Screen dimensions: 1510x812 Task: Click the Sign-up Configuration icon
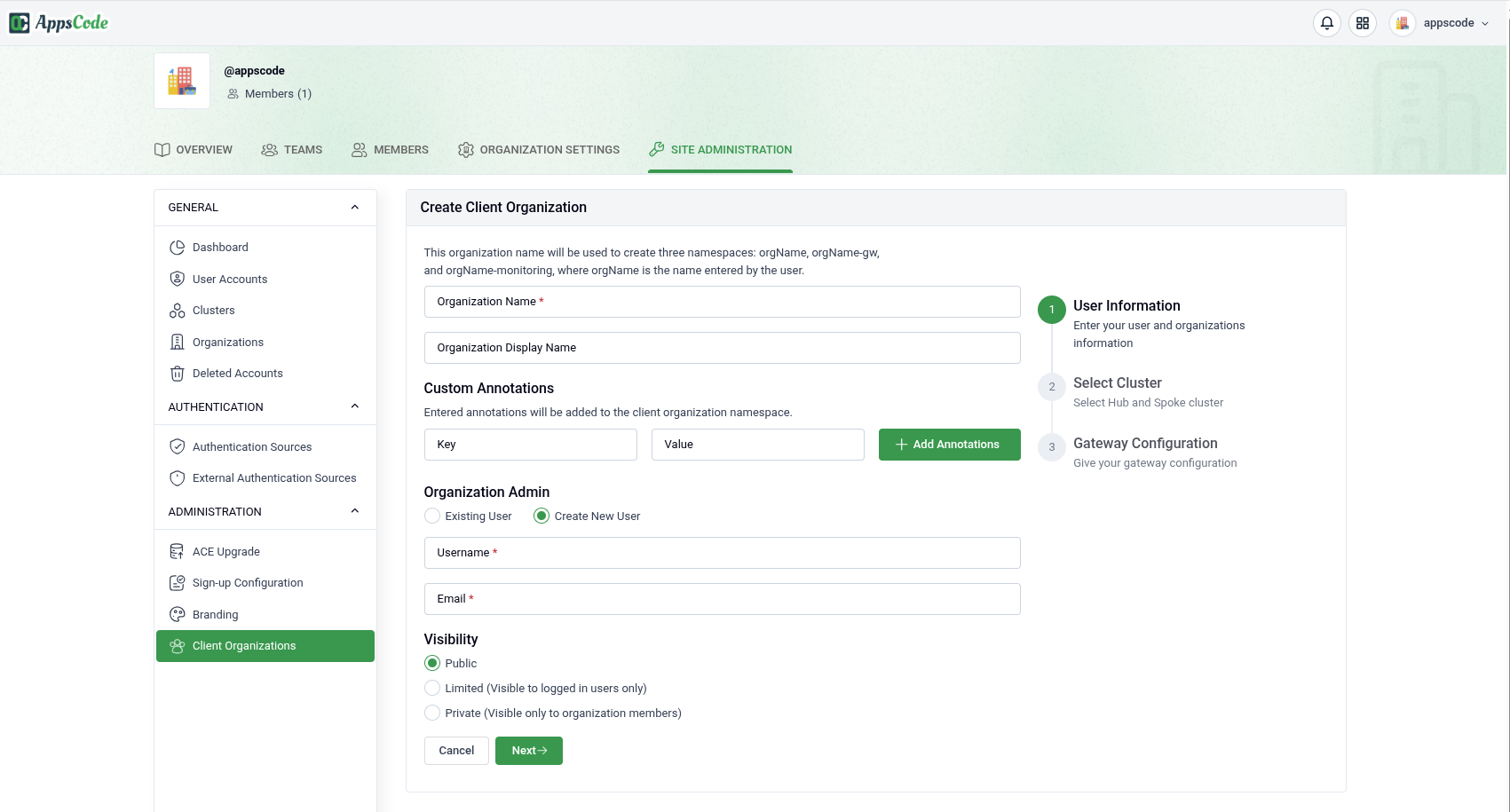(178, 583)
